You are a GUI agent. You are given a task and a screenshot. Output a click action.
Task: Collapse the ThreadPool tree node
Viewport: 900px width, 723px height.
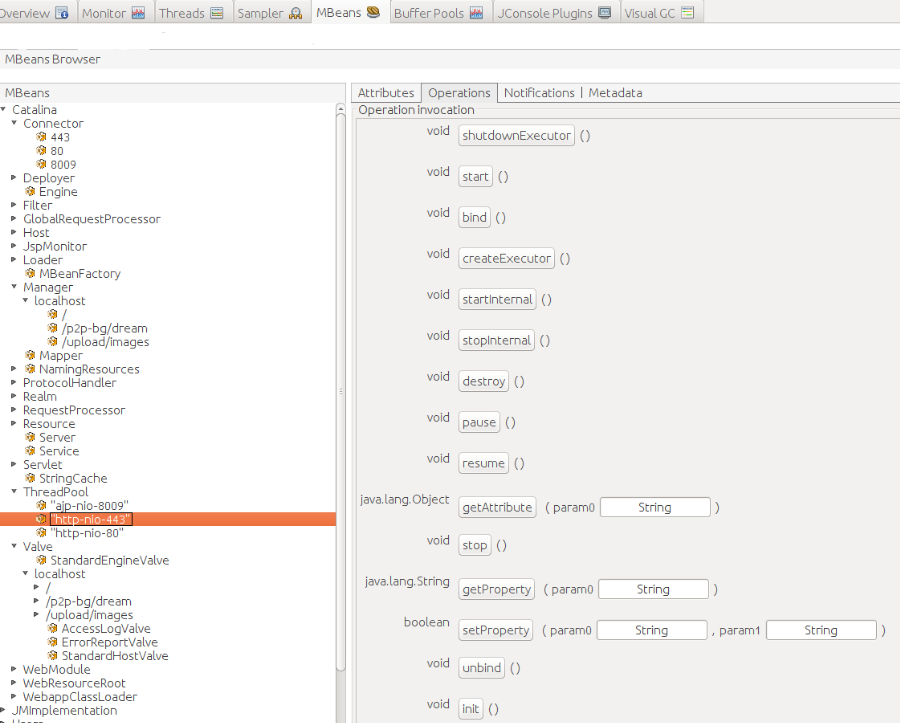(14, 492)
